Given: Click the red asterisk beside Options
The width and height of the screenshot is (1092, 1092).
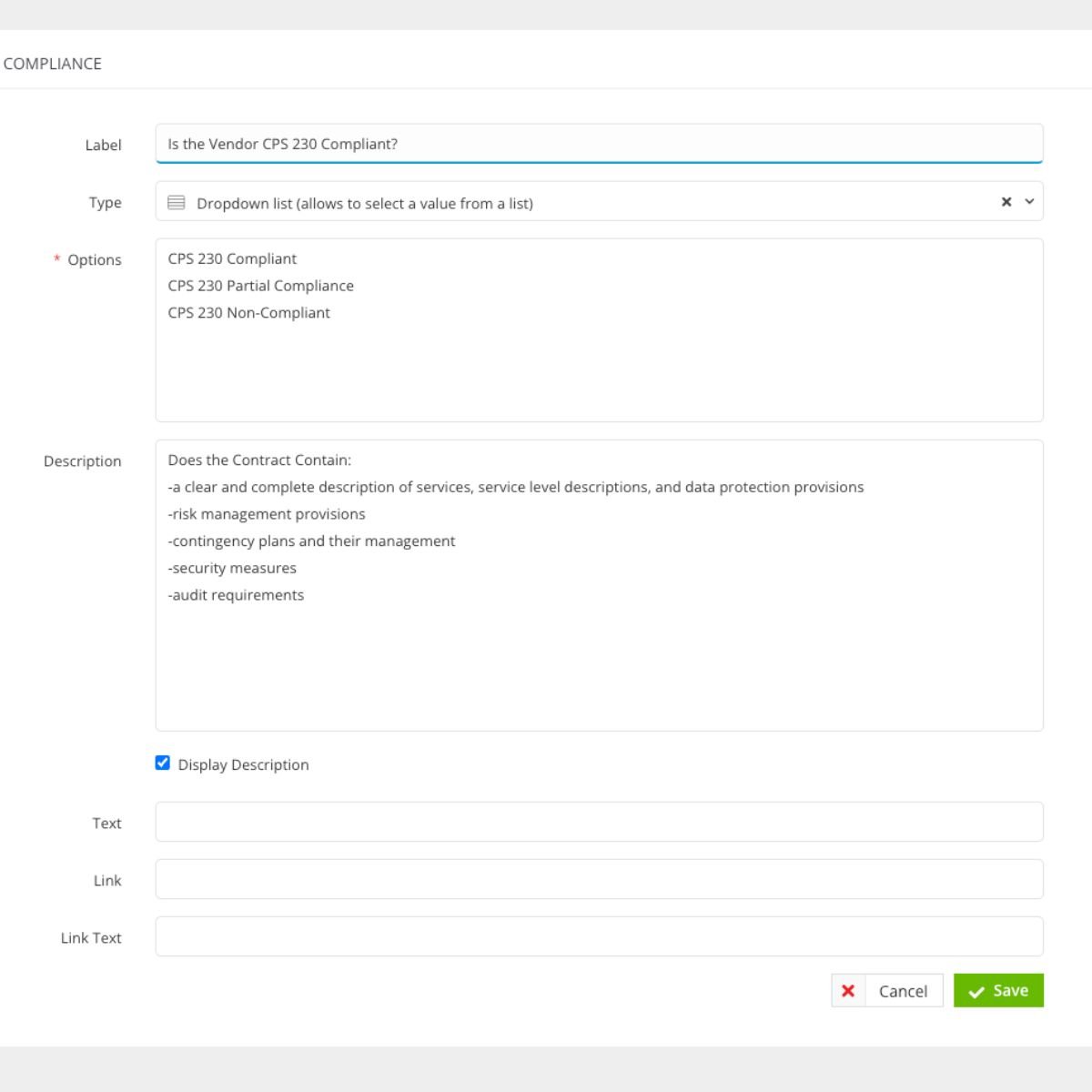Looking at the screenshot, I should [57, 260].
